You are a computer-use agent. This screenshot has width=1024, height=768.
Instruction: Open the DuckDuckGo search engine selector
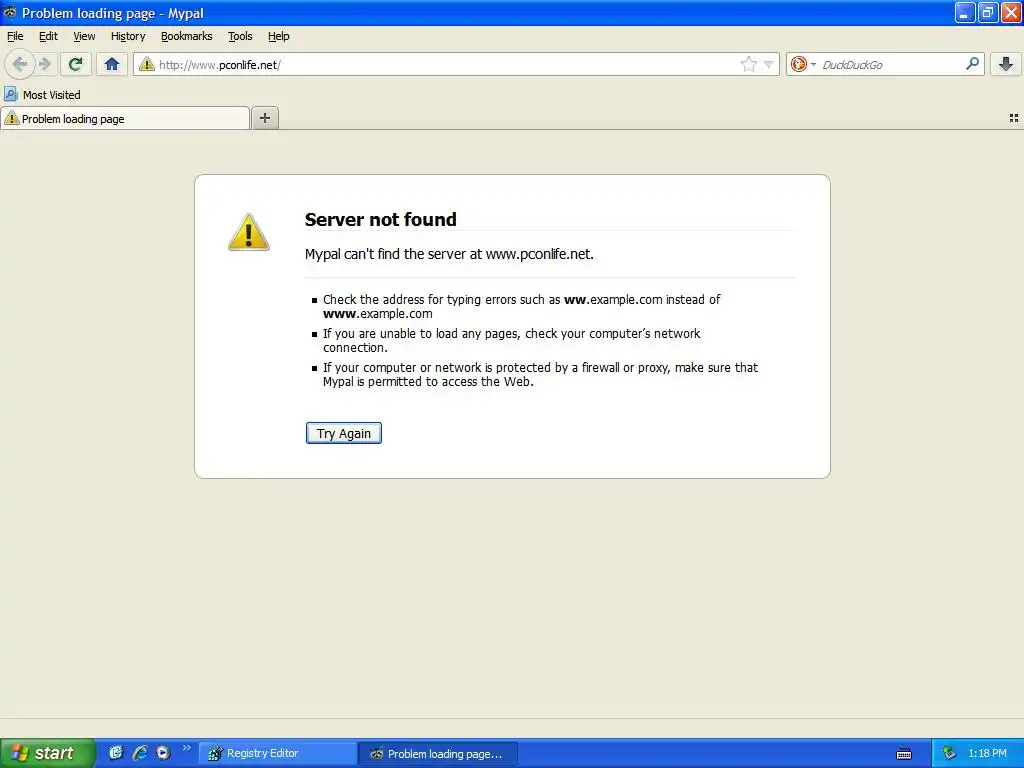(x=803, y=64)
